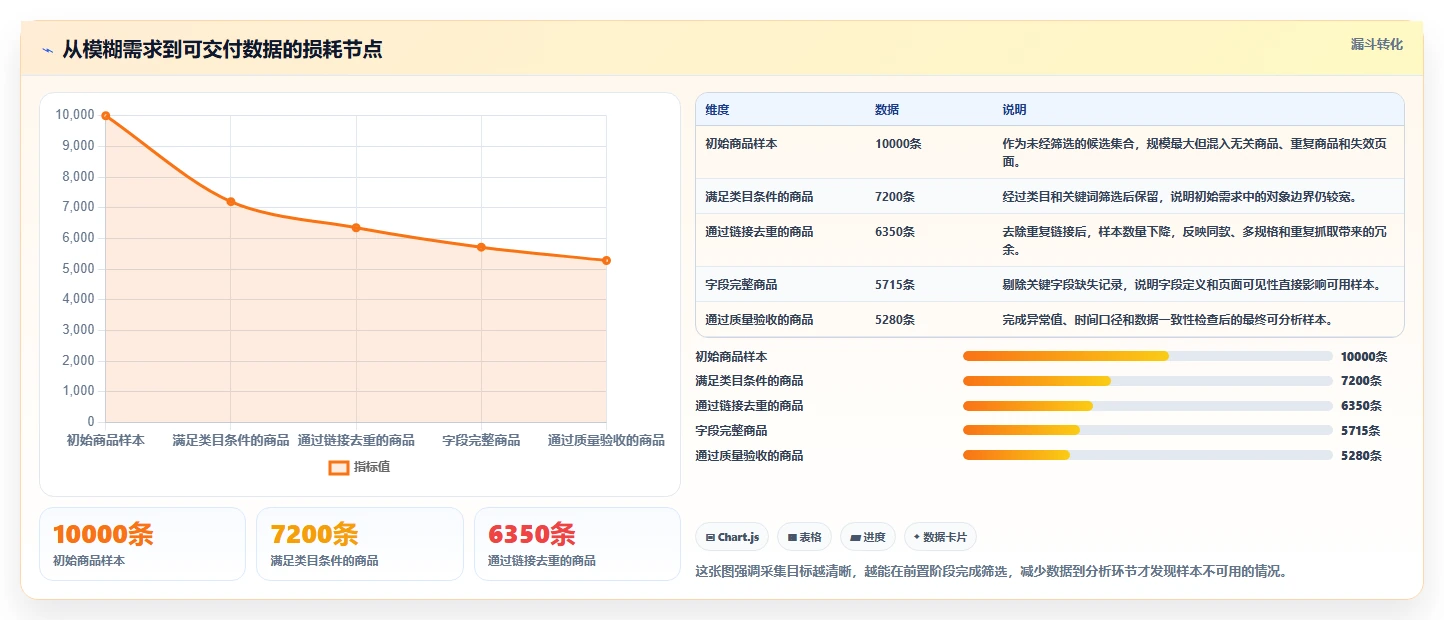
Task: Click the 7200条 summary card
Action: [x=360, y=544]
